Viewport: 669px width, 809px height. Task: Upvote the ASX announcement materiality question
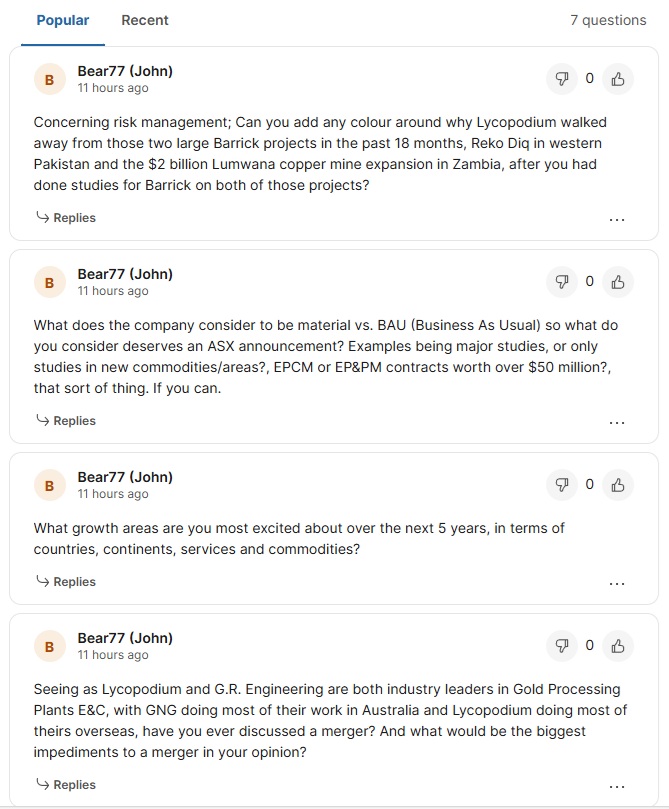[x=618, y=282]
